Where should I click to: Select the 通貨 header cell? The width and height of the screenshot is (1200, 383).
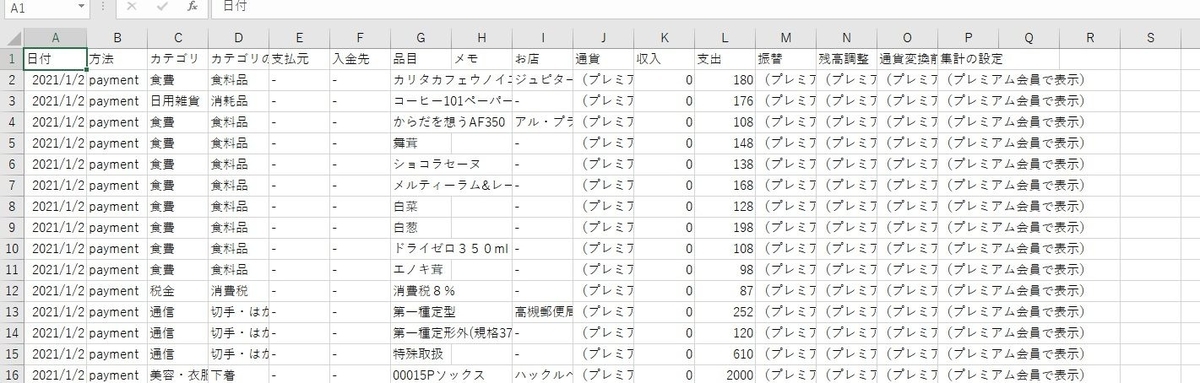pos(604,58)
